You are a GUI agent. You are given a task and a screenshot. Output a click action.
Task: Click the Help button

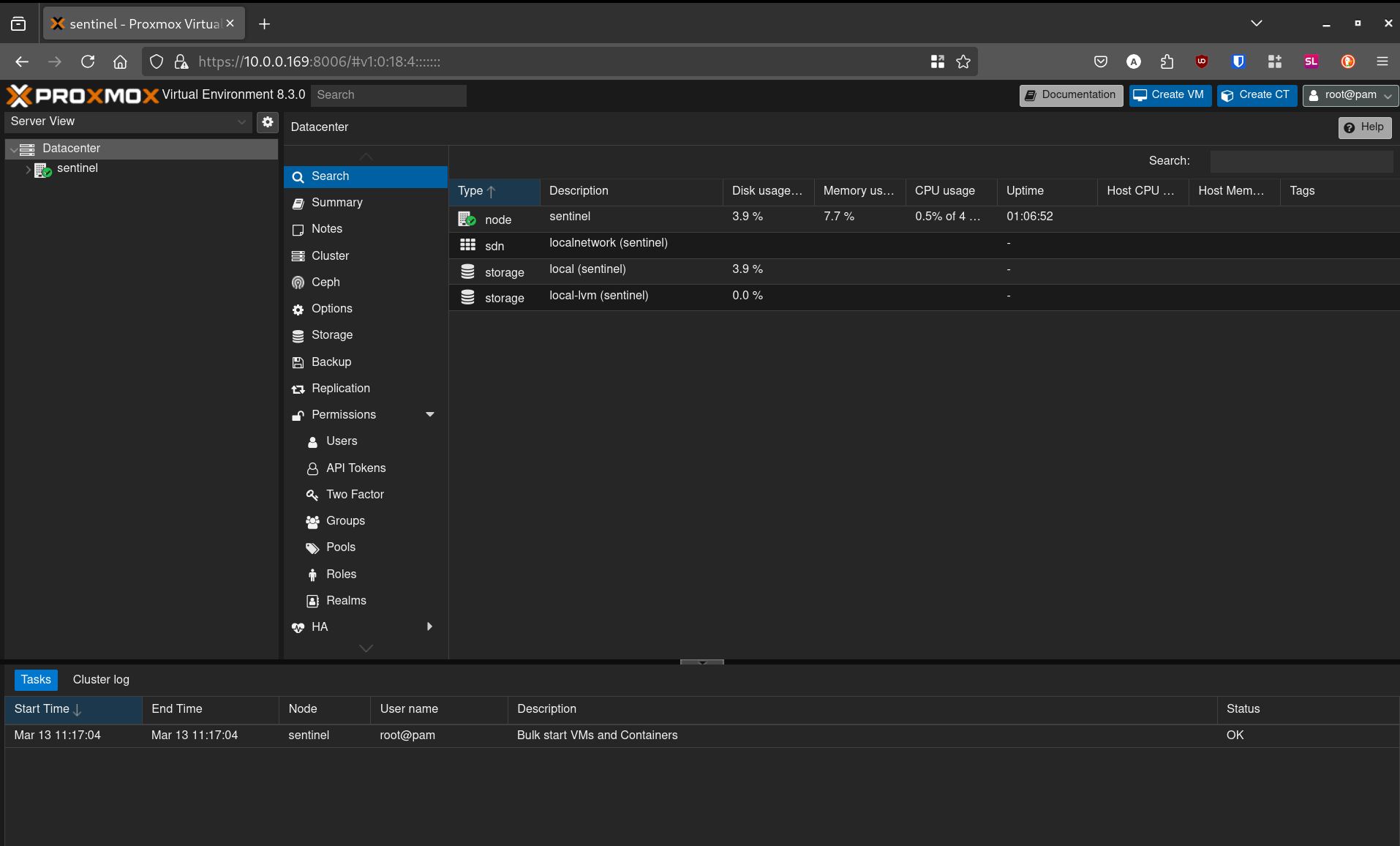[1365, 127]
